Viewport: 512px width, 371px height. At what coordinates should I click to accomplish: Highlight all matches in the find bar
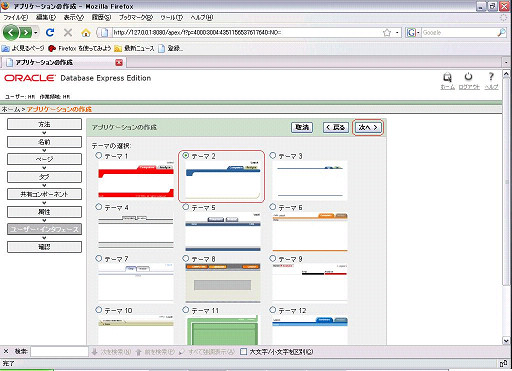(x=207, y=352)
